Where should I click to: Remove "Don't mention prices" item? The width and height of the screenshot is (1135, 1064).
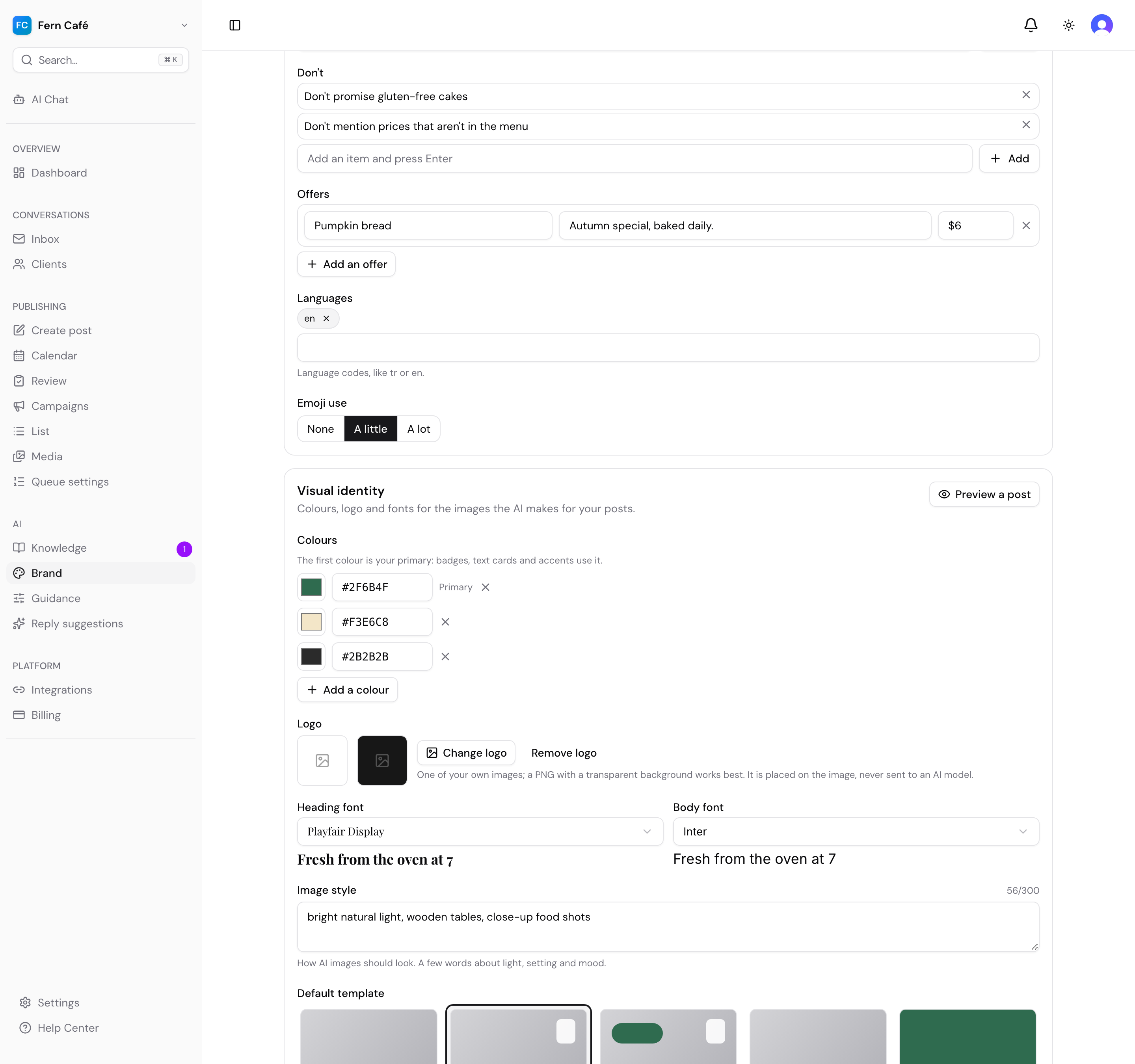click(x=1026, y=125)
